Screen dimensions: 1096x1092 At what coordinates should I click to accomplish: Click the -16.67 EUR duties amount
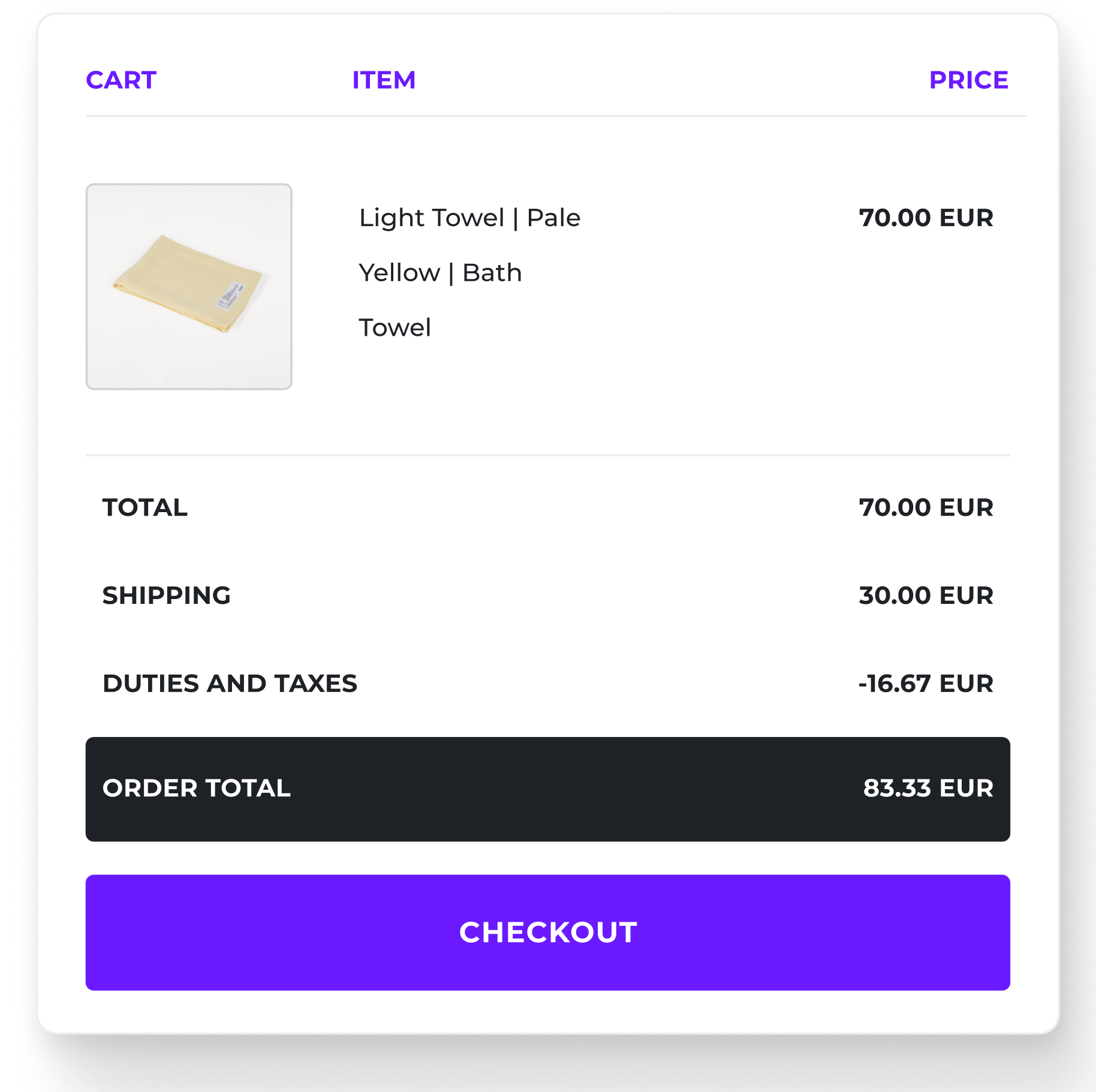tap(925, 683)
